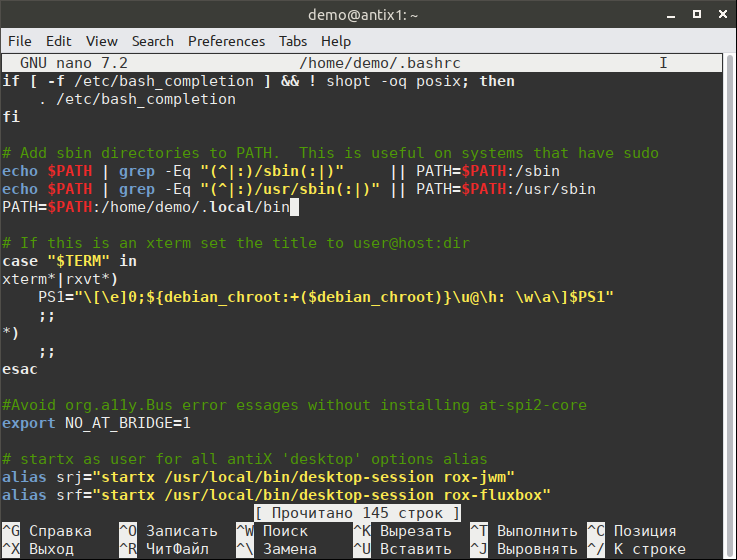737x560 pixels.
Task: Click the ^O Записать shortcut label
Action: [168, 531]
